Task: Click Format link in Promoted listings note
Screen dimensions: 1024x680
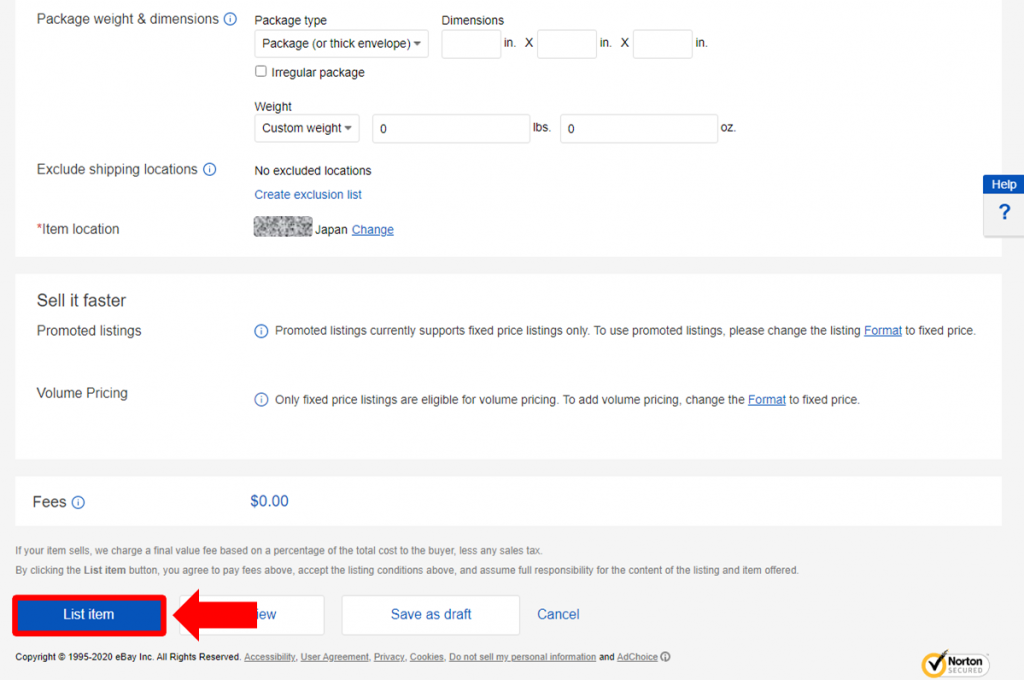Action: point(883,331)
